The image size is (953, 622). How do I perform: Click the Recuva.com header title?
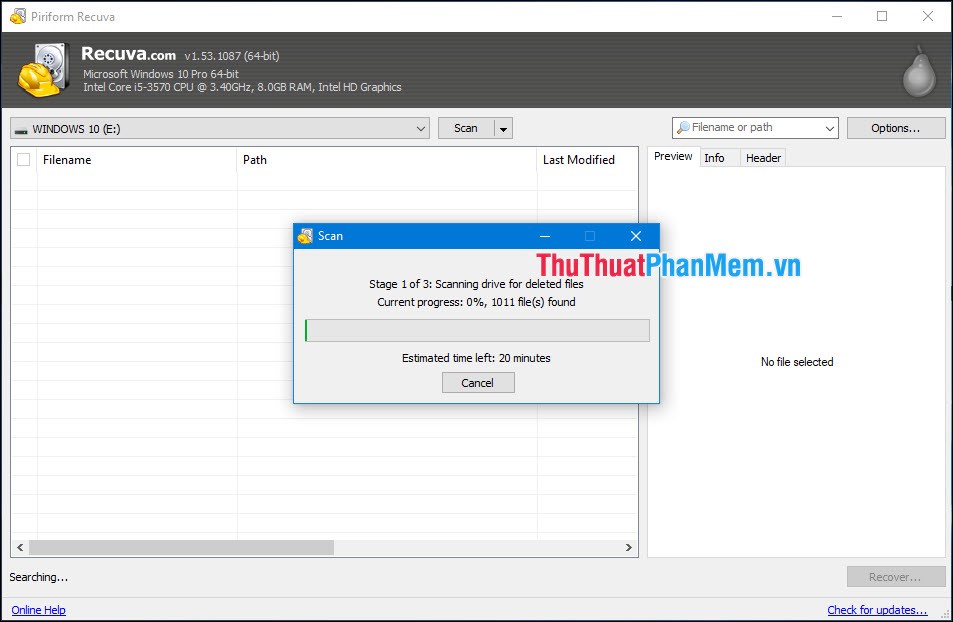click(x=128, y=54)
